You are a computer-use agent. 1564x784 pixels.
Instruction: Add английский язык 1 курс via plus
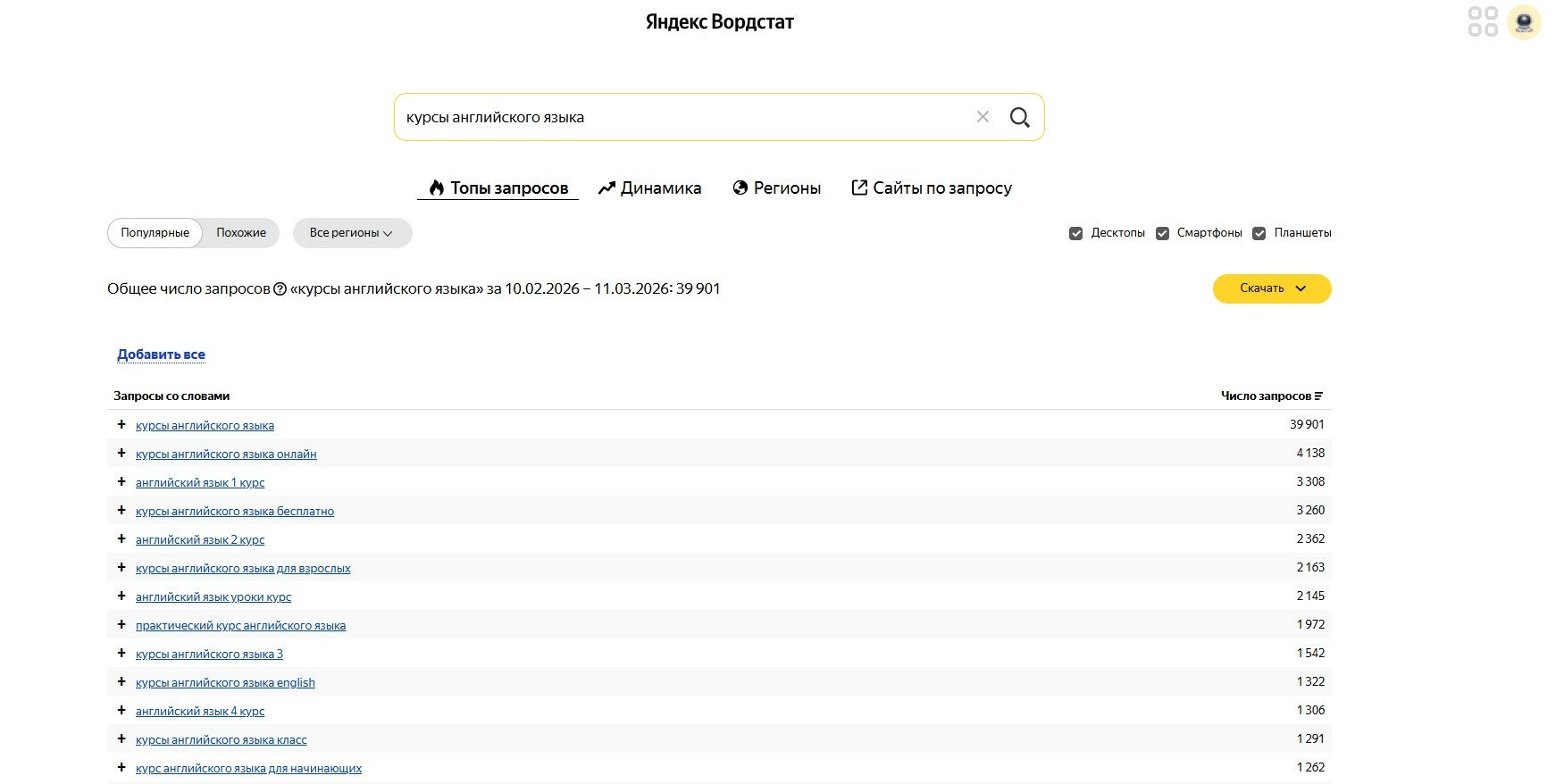pos(121,482)
